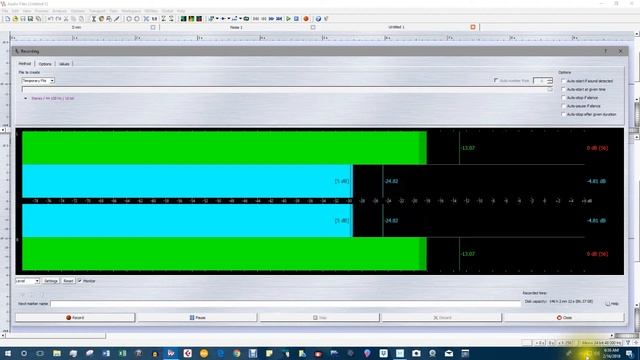This screenshot has height=360, width=640.
Task: Select the Untitled 1 document tab
Action: (x=396, y=27)
